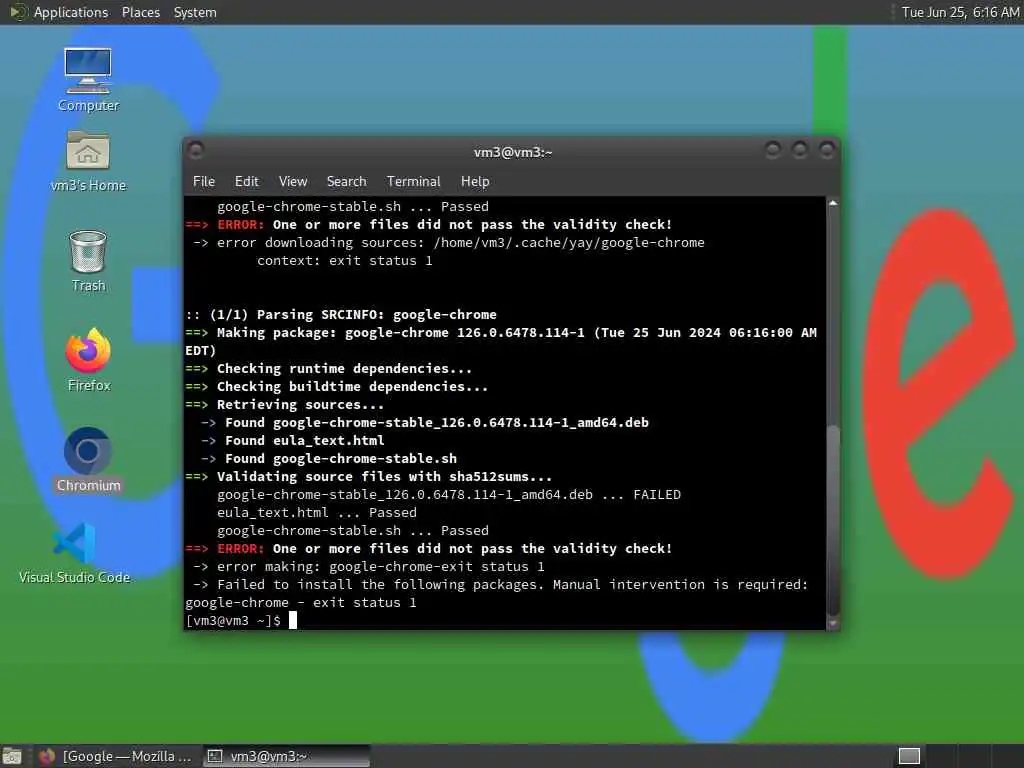
Task: Click the clock showing Tue Jun 25
Action: [960, 12]
